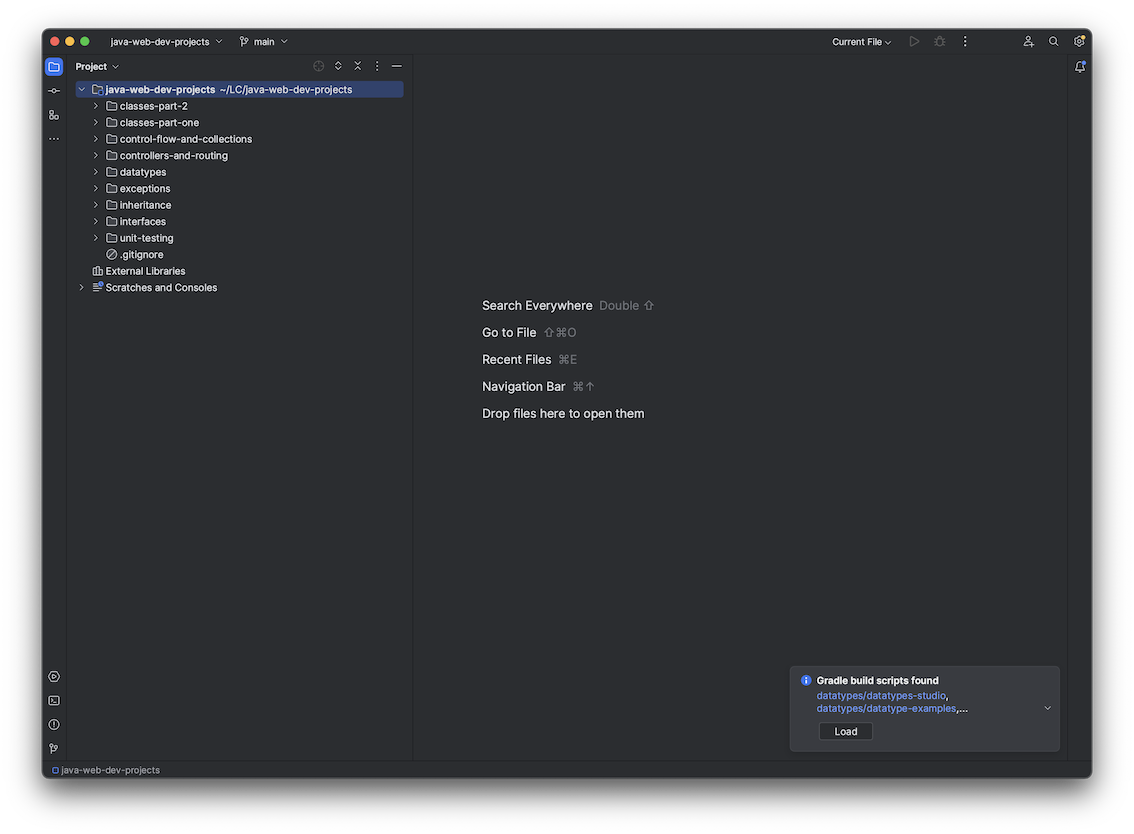Click Select Opened File target icon

click(318, 66)
